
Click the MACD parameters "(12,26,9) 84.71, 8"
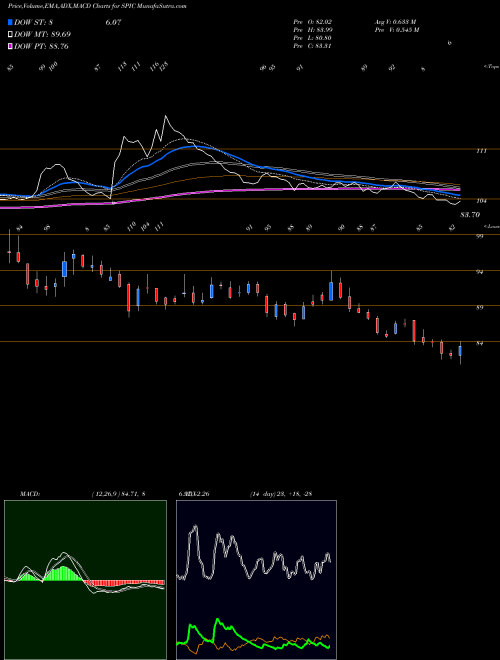pos(118,494)
